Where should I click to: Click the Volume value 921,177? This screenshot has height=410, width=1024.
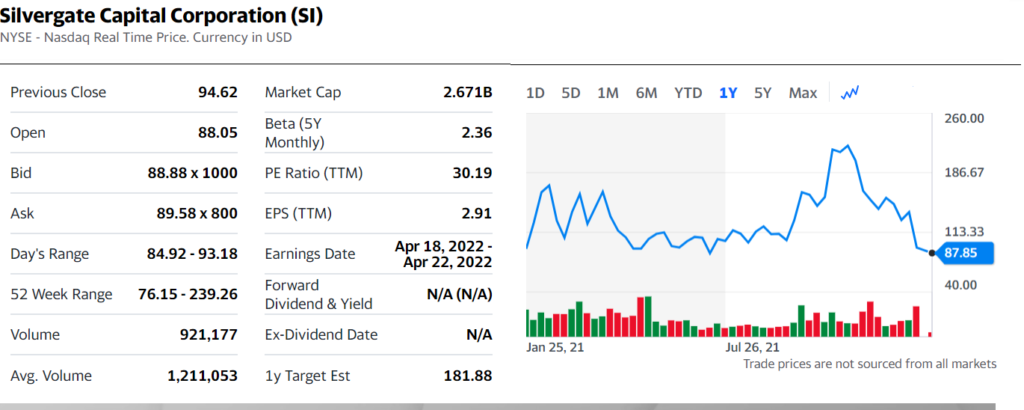(208, 335)
